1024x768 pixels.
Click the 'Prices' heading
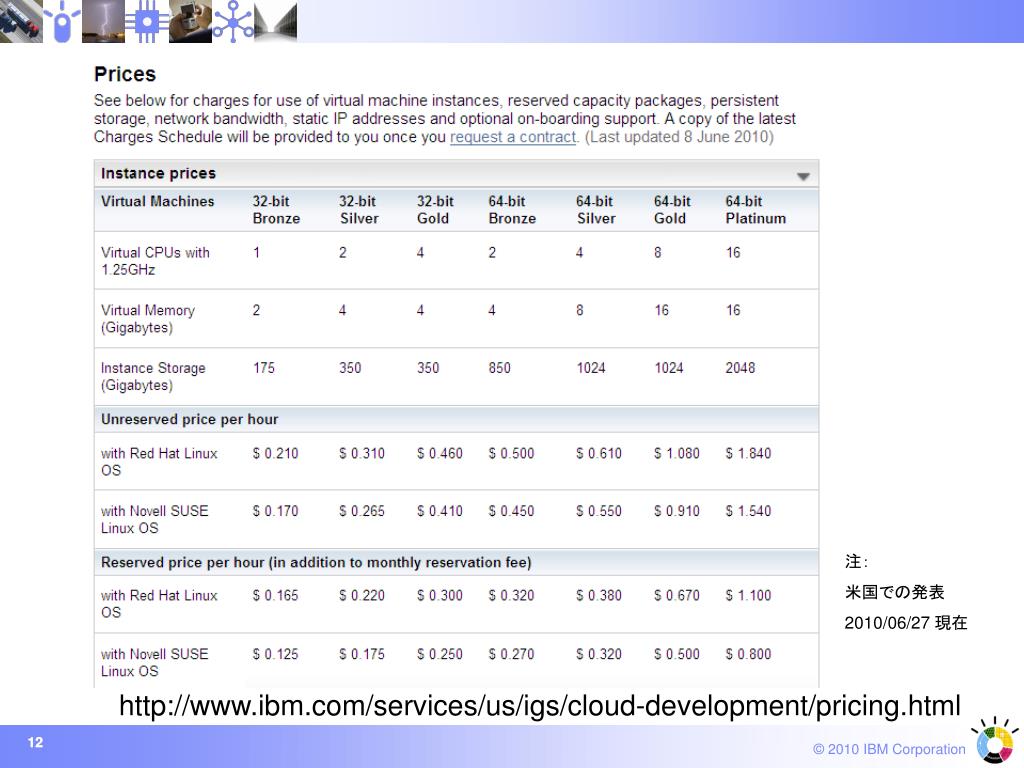pyautogui.click(x=125, y=74)
